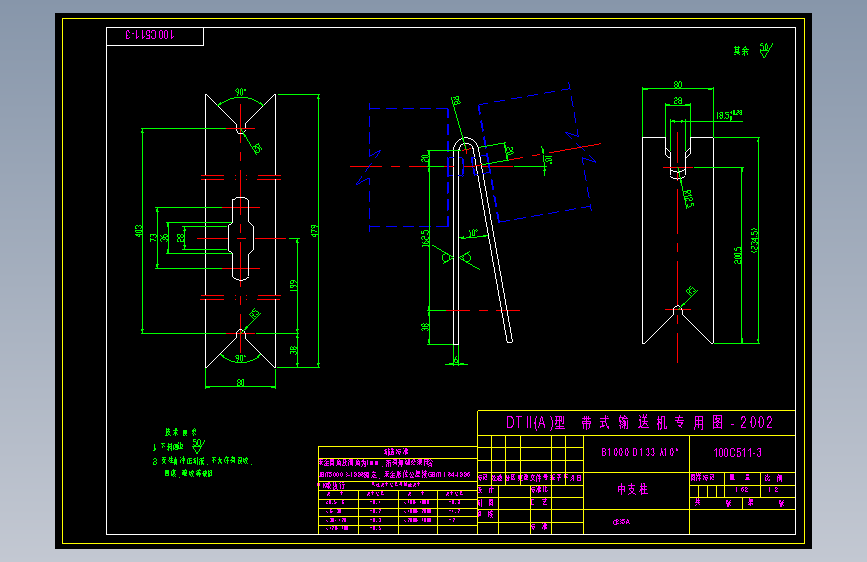Click the Q235A material text

pyautogui.click(x=621, y=522)
